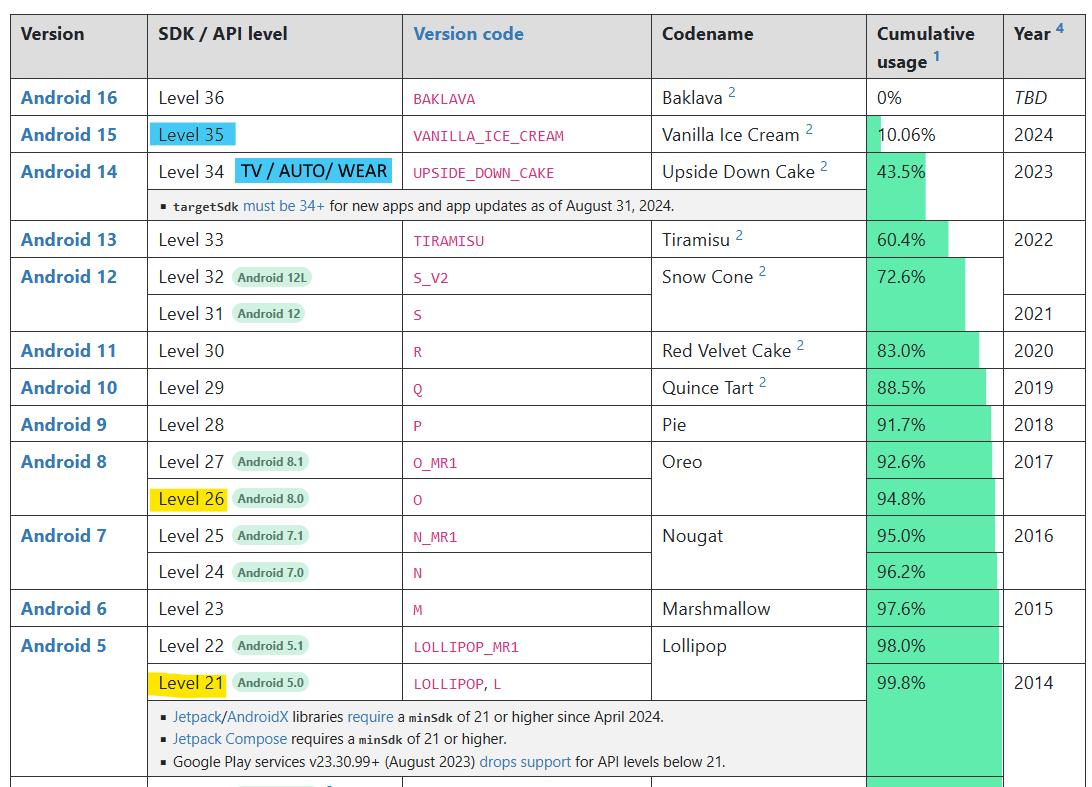Screen dimensions: 1092x787
Task: Click the TV / AUTO/ WEAR highlighted label
Action: point(313,171)
